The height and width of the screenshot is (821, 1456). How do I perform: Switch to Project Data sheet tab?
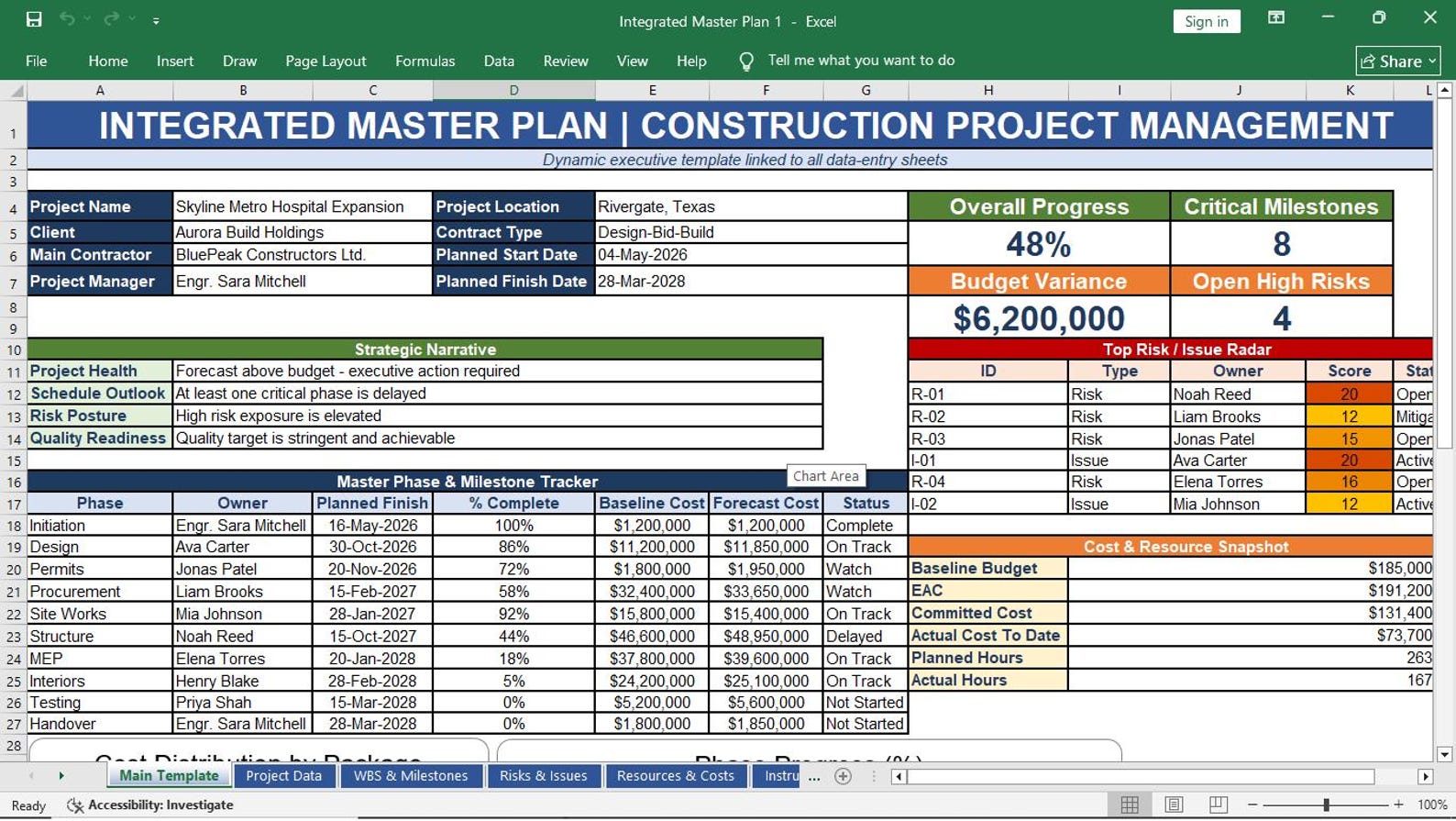(283, 776)
